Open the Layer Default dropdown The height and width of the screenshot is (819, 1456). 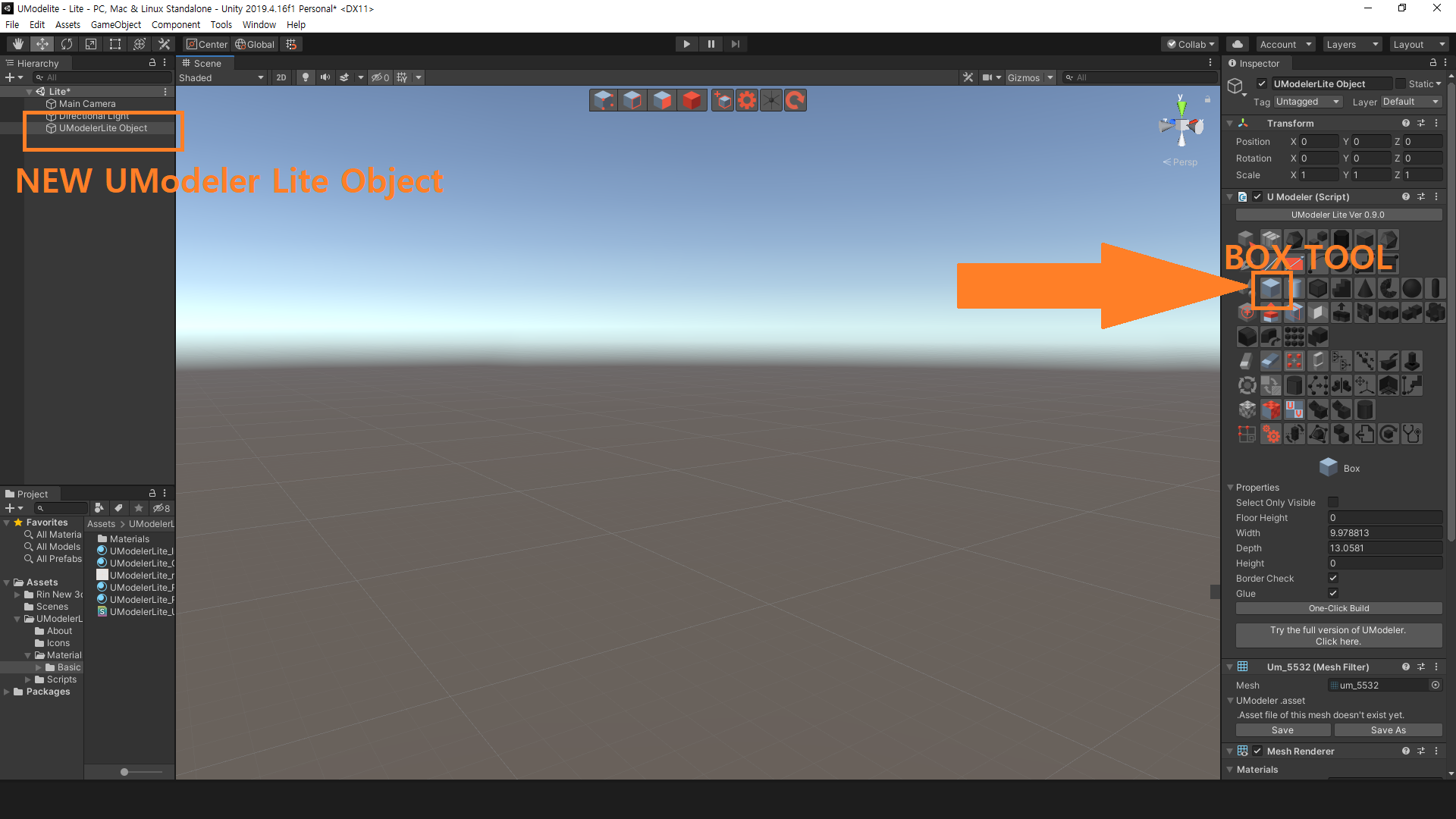(1410, 102)
